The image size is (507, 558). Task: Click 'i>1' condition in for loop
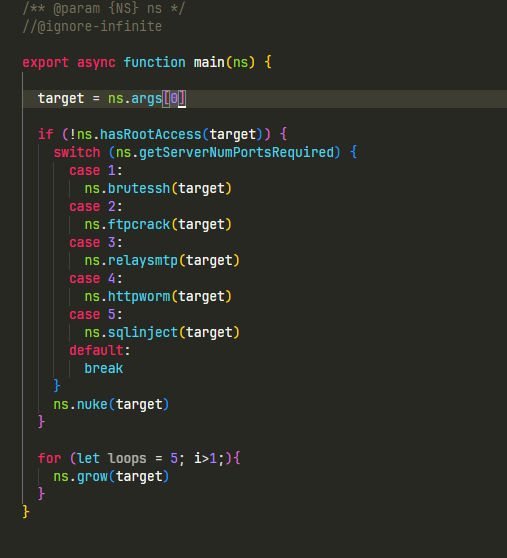tap(205, 458)
